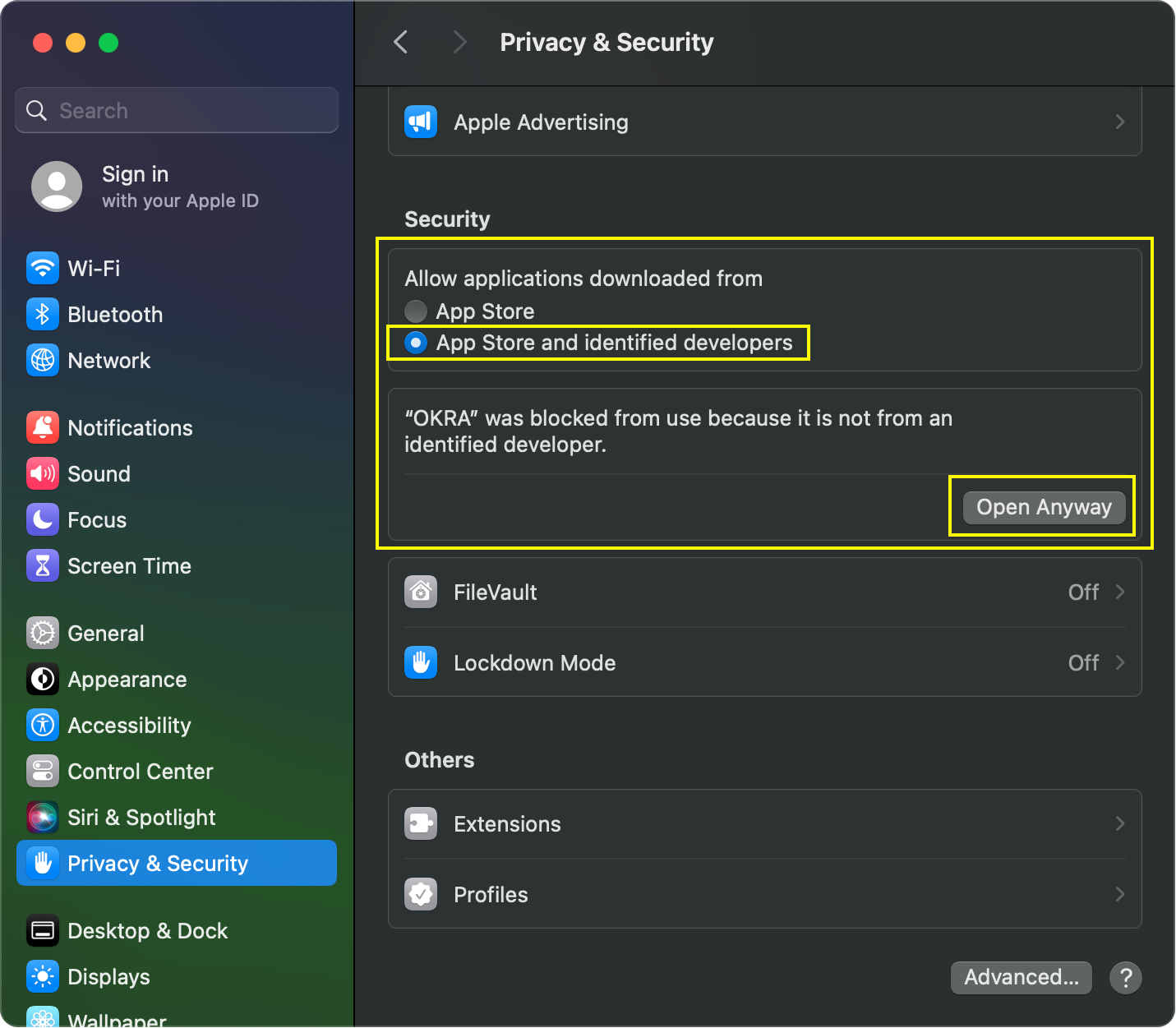Click the Appearance icon in sidebar
Viewport: 1176px width, 1028px height.
point(43,679)
